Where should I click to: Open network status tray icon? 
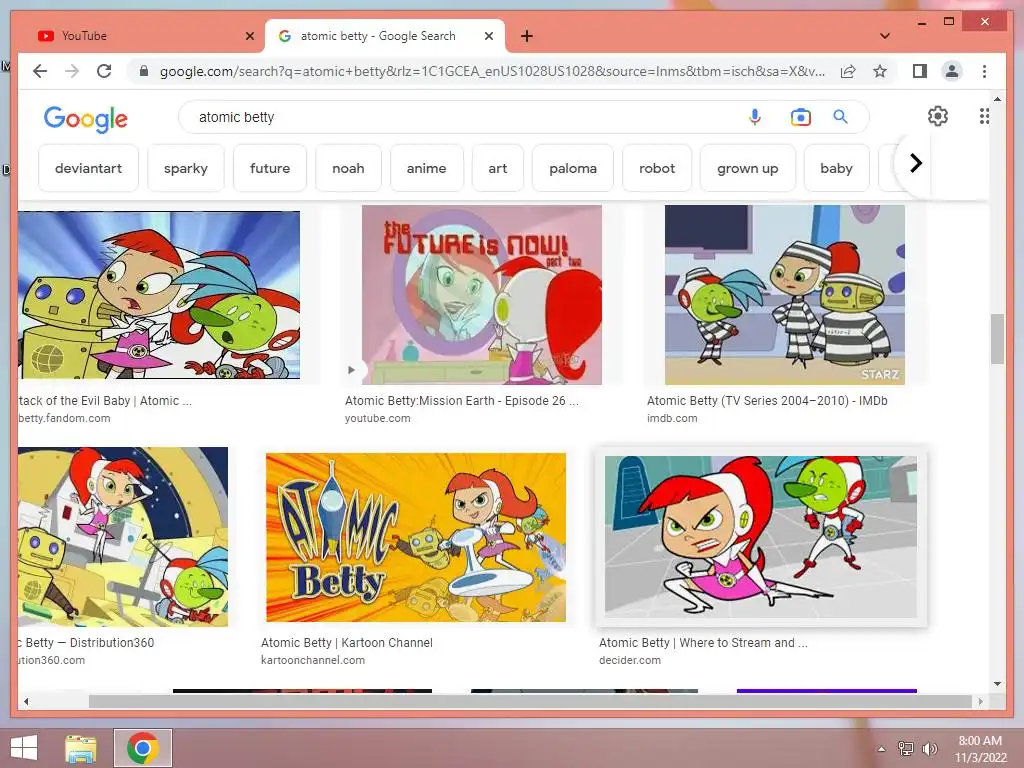(906, 748)
